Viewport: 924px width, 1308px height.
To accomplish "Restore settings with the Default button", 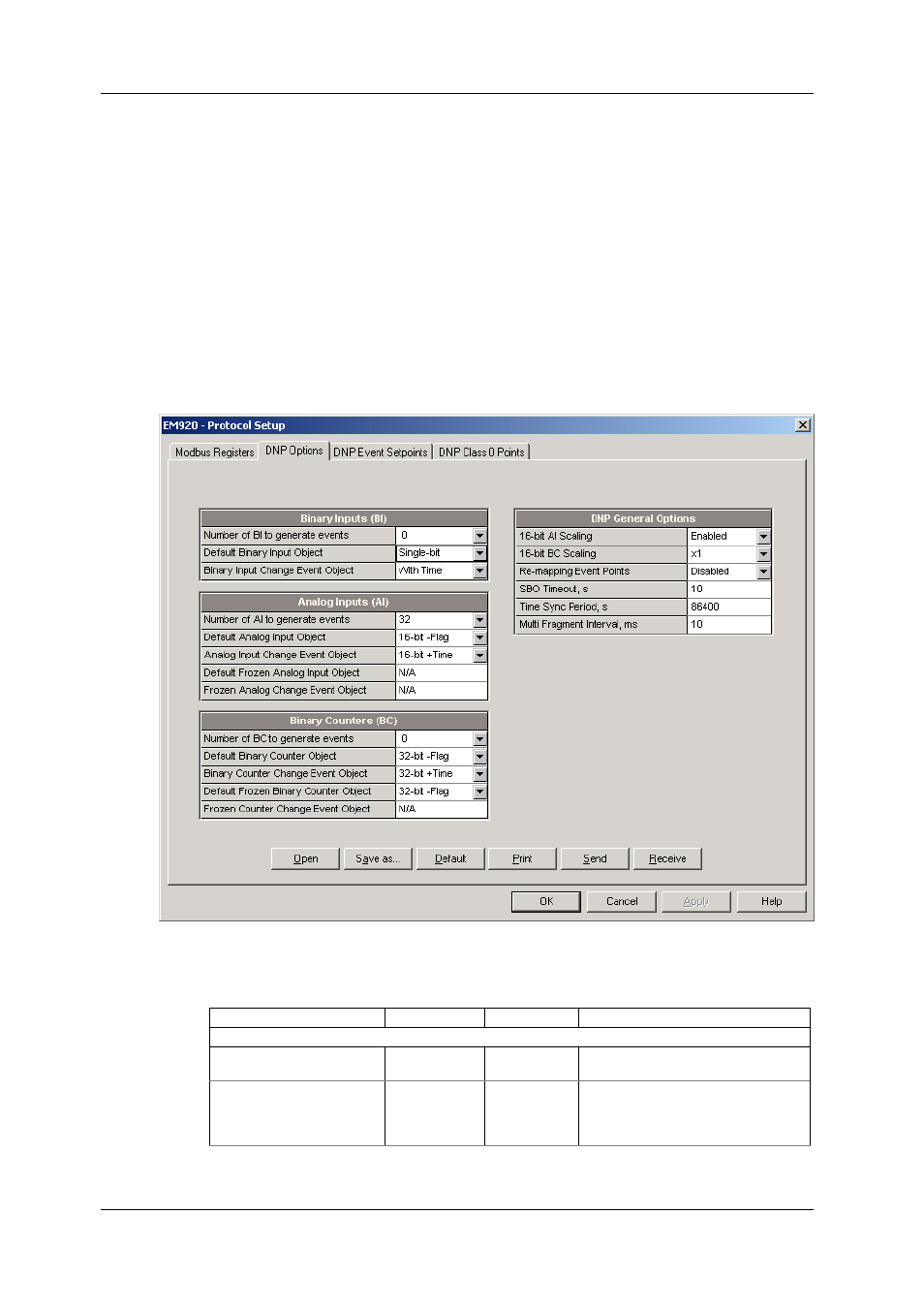I will click(450, 858).
